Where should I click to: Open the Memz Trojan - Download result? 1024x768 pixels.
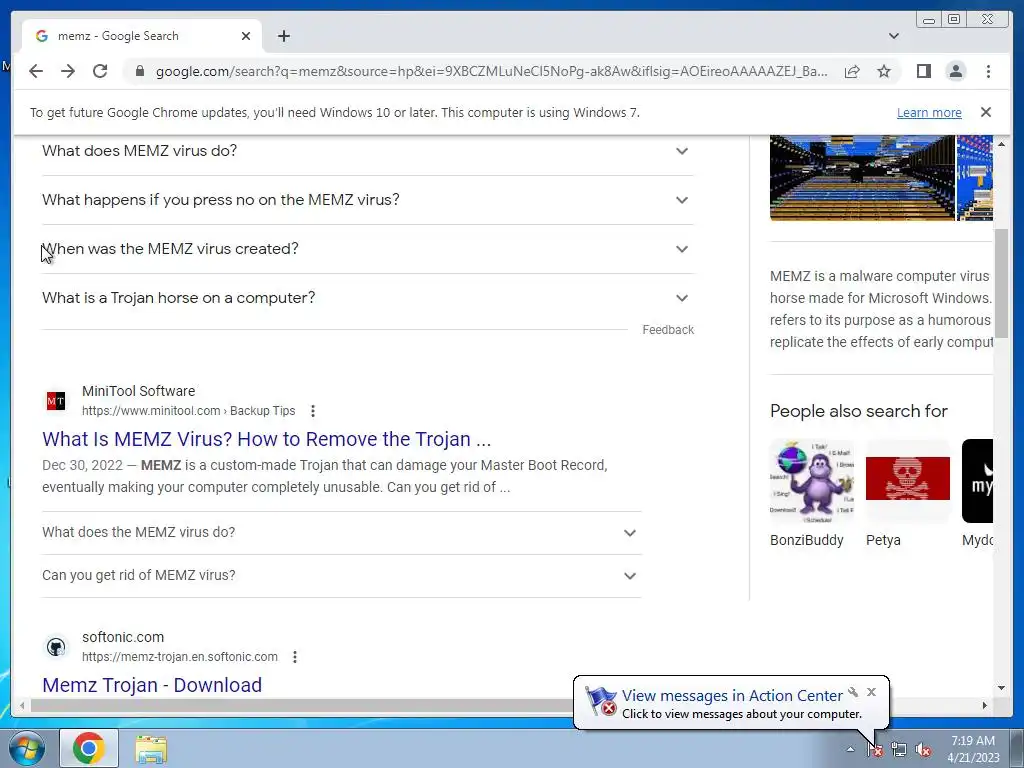(152, 684)
